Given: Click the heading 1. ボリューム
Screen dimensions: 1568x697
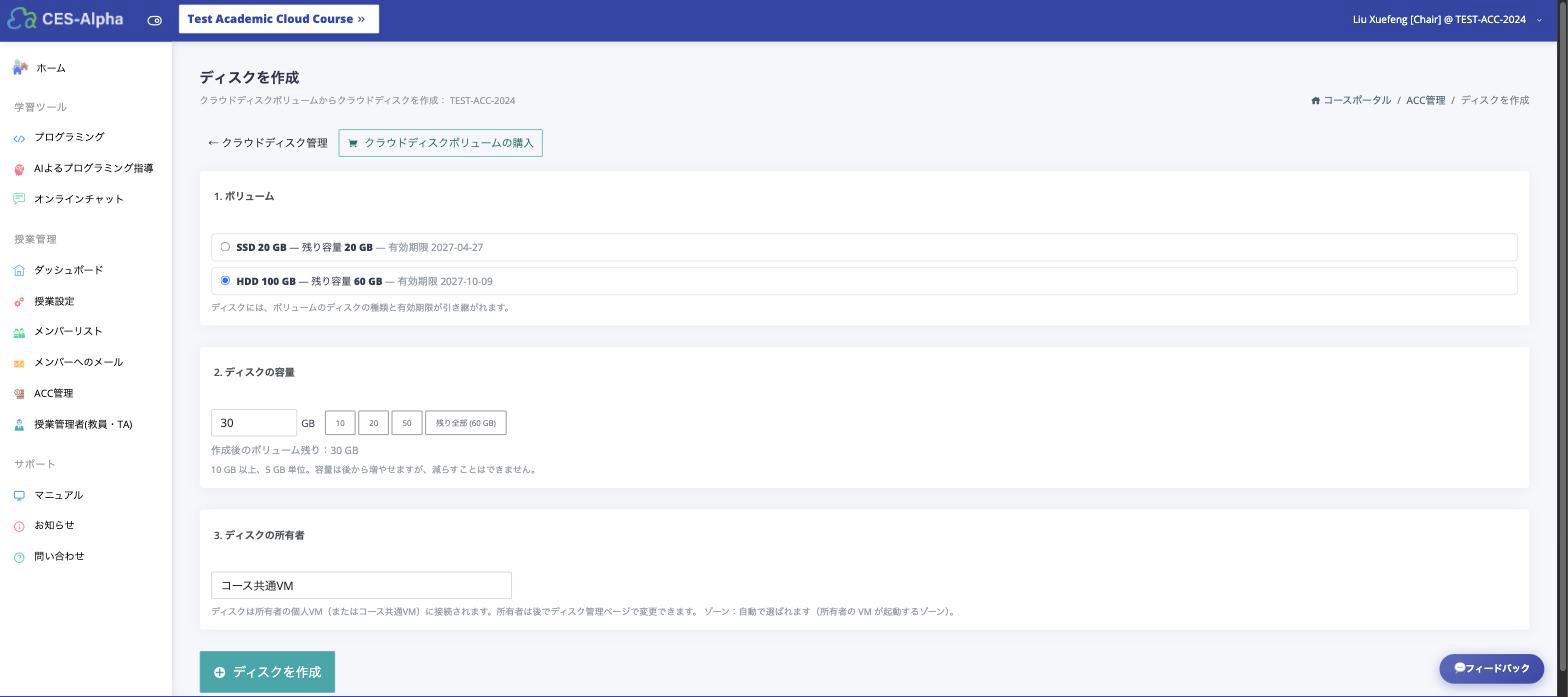Looking at the screenshot, I should tap(244, 196).
